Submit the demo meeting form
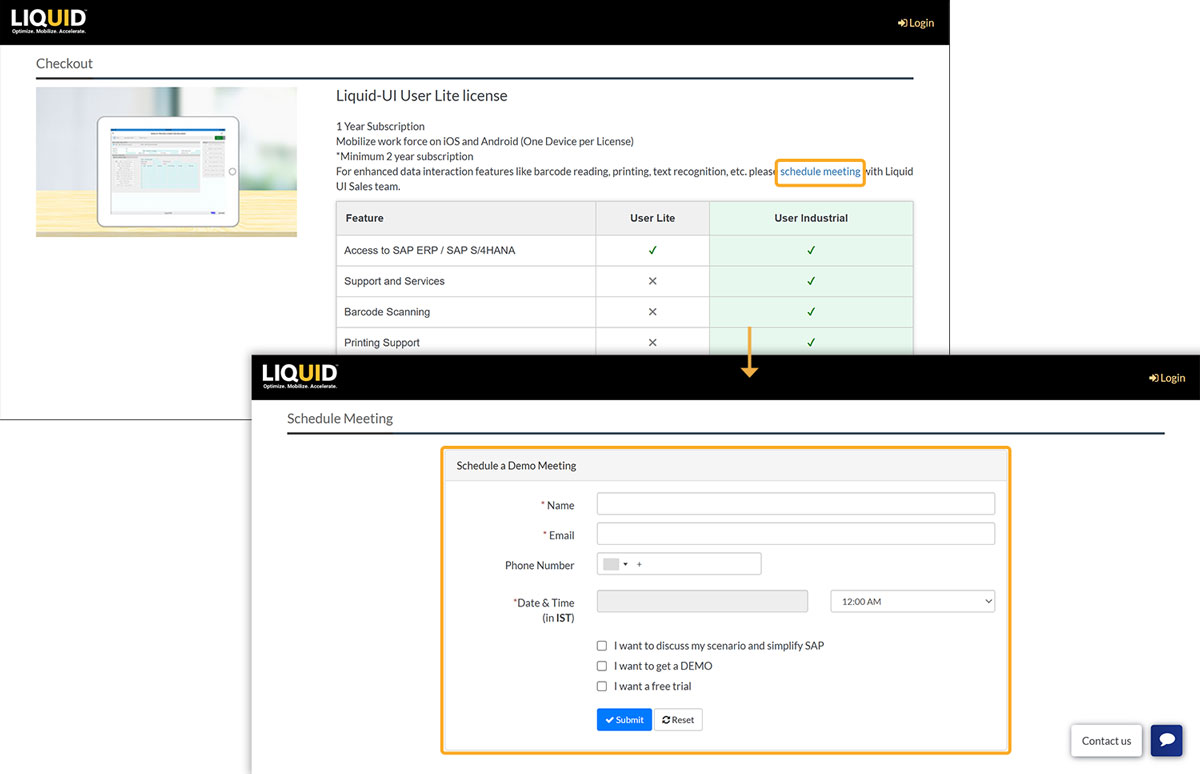1200x774 pixels. point(624,720)
